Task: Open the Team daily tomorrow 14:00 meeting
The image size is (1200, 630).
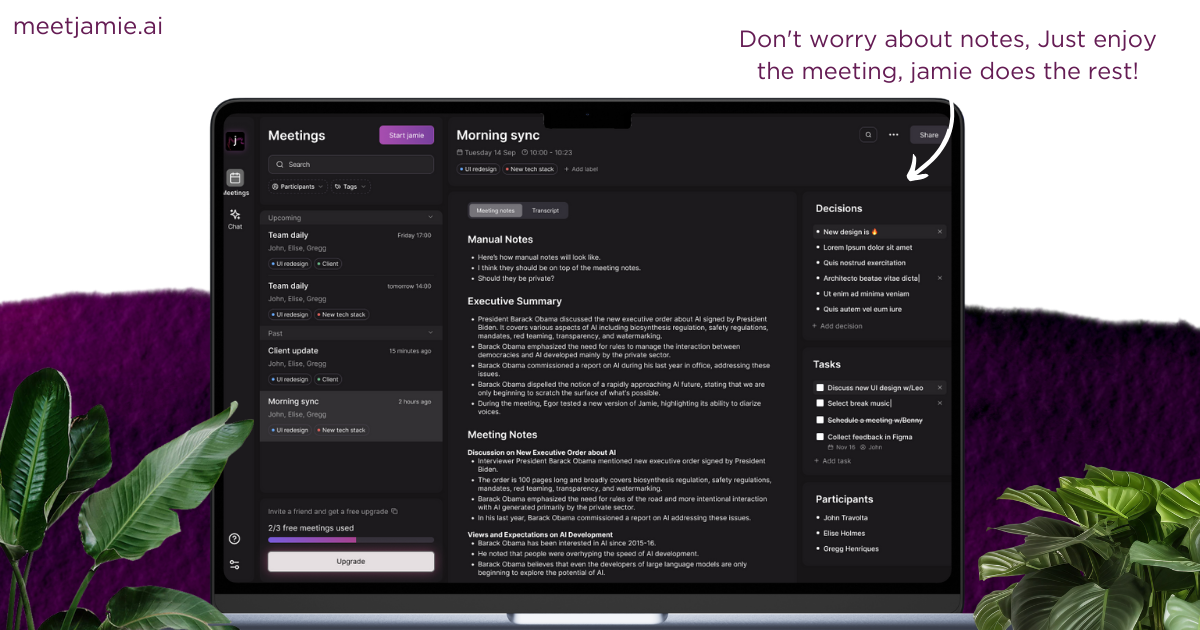Action: (x=351, y=300)
